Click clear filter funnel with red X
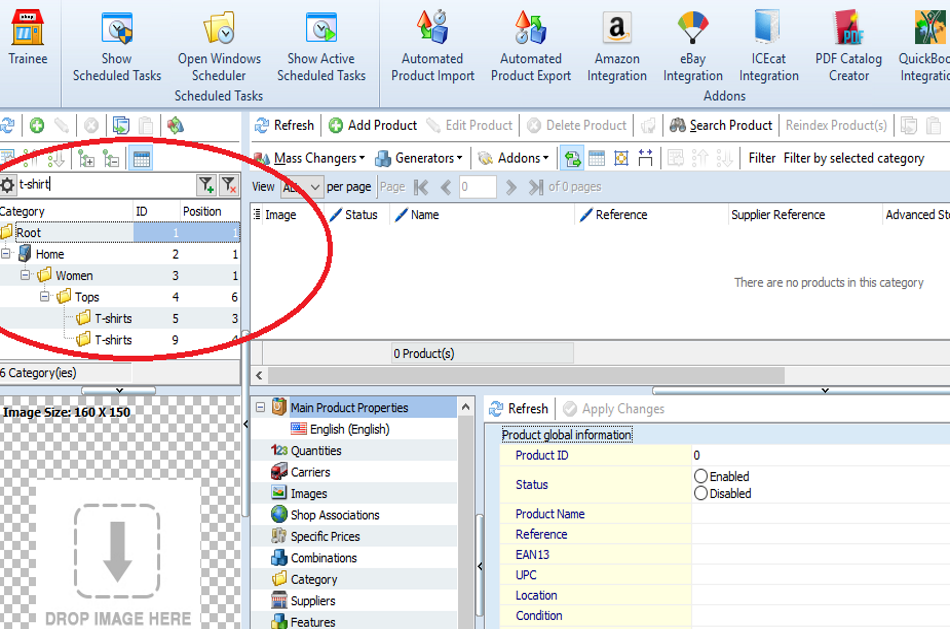The image size is (950, 629). [x=228, y=184]
